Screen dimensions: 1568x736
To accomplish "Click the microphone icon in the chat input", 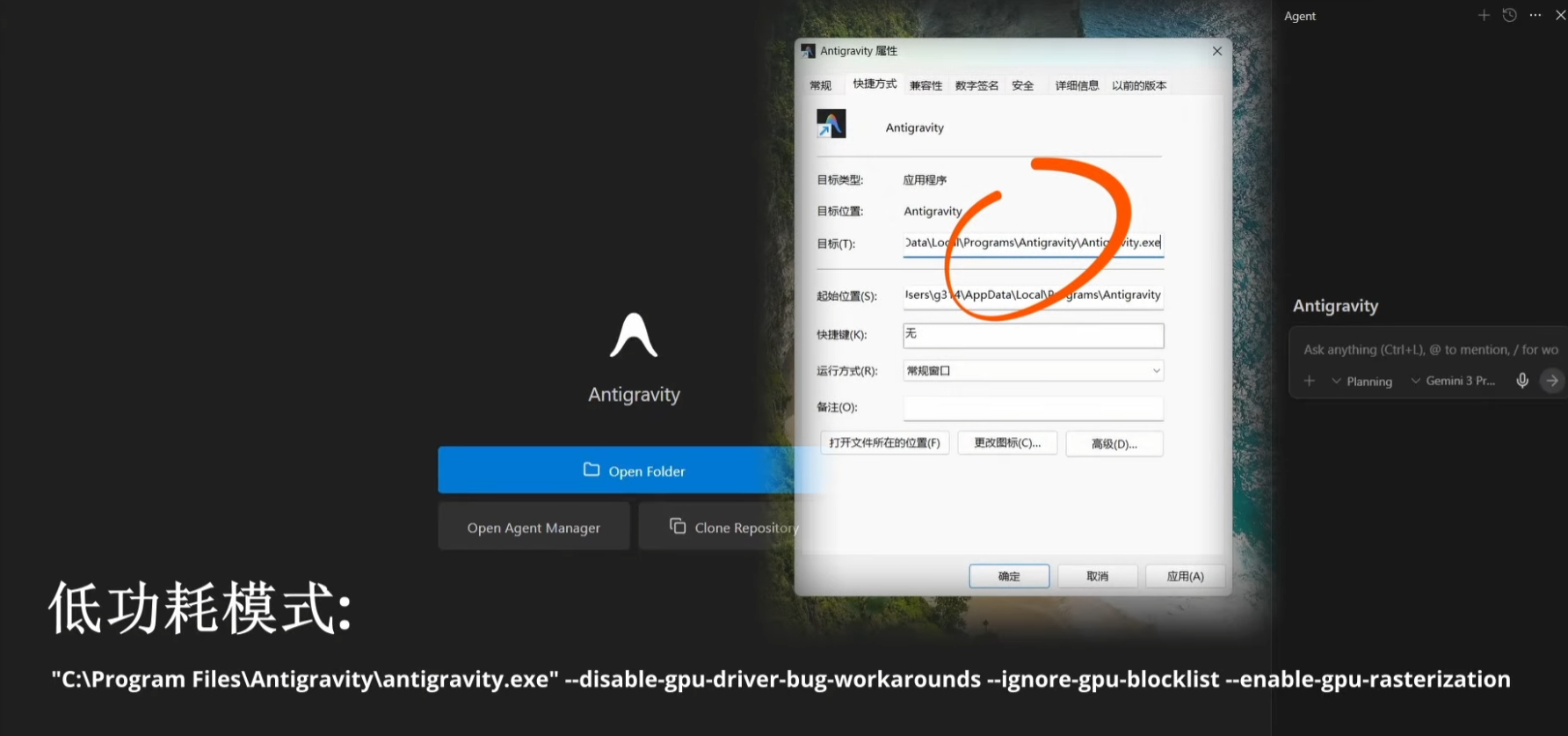I will pos(1522,380).
